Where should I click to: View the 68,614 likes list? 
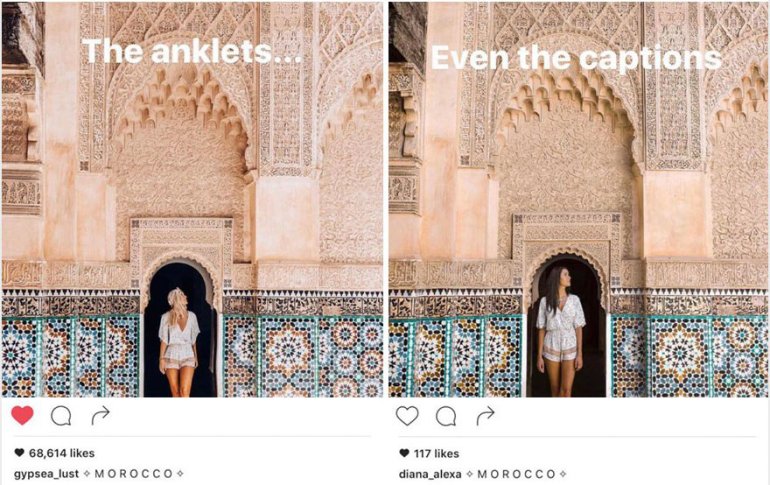pyautogui.click(x=61, y=453)
